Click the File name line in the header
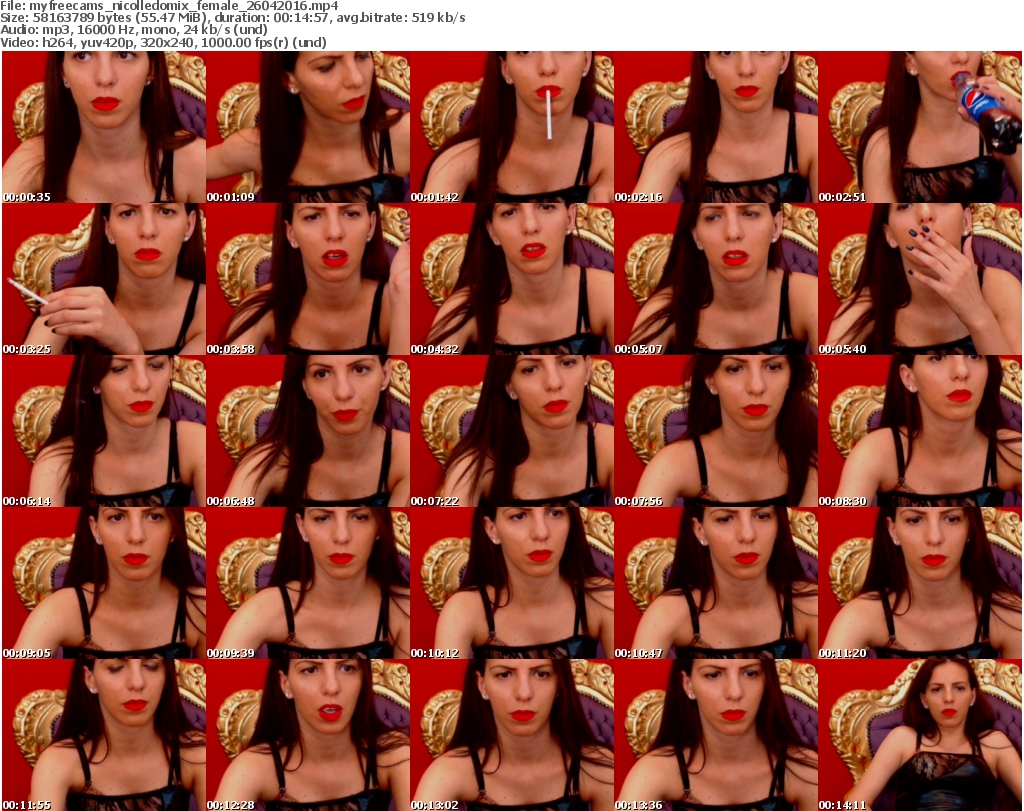 pyautogui.click(x=169, y=6)
